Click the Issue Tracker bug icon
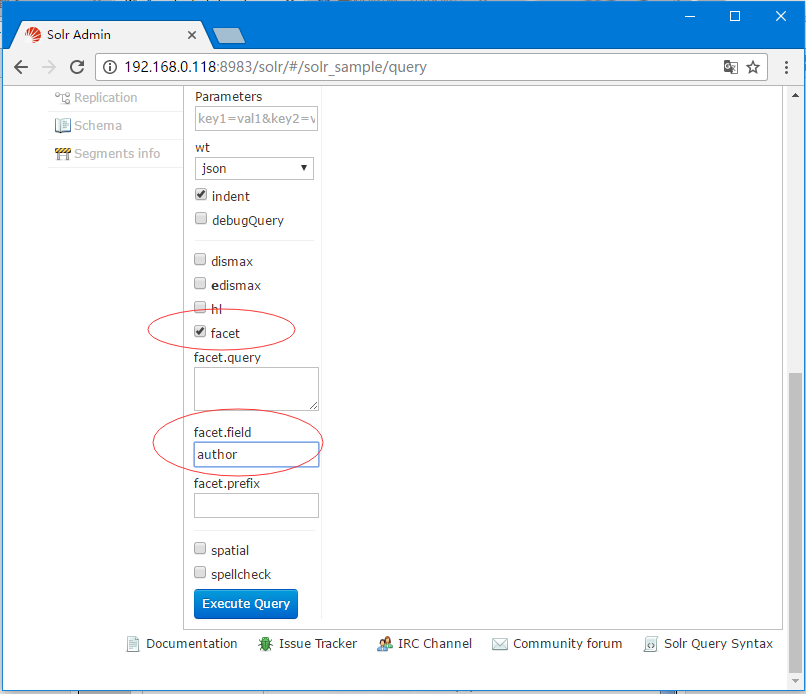This screenshot has height=694, width=806. click(x=265, y=644)
